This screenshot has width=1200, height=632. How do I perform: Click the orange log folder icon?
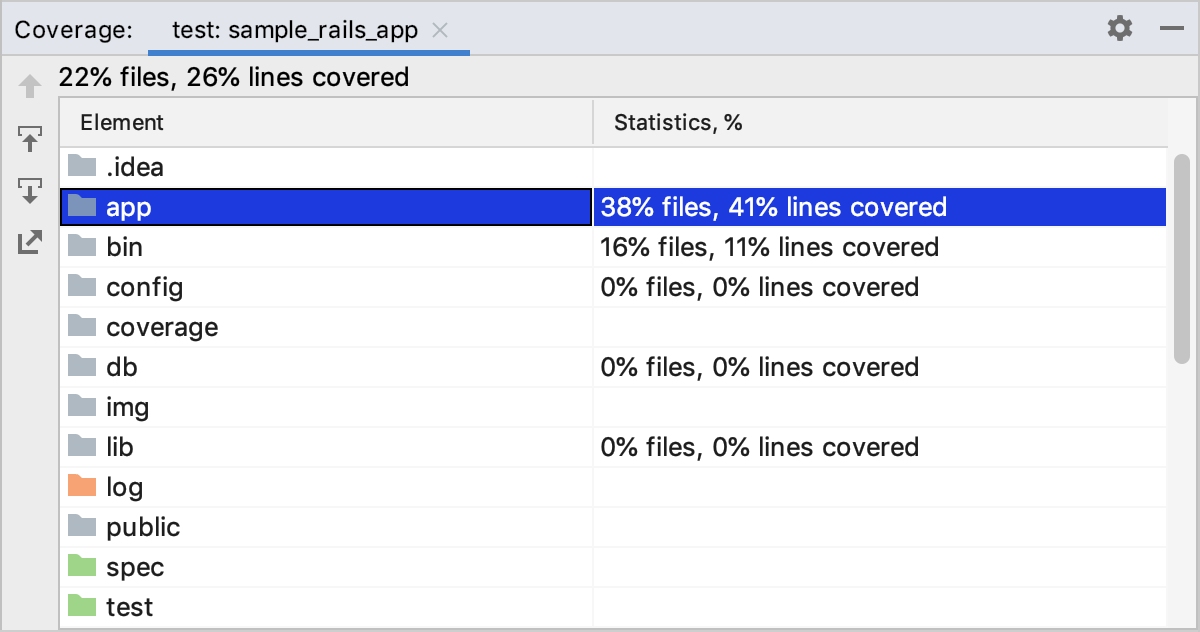(83, 487)
